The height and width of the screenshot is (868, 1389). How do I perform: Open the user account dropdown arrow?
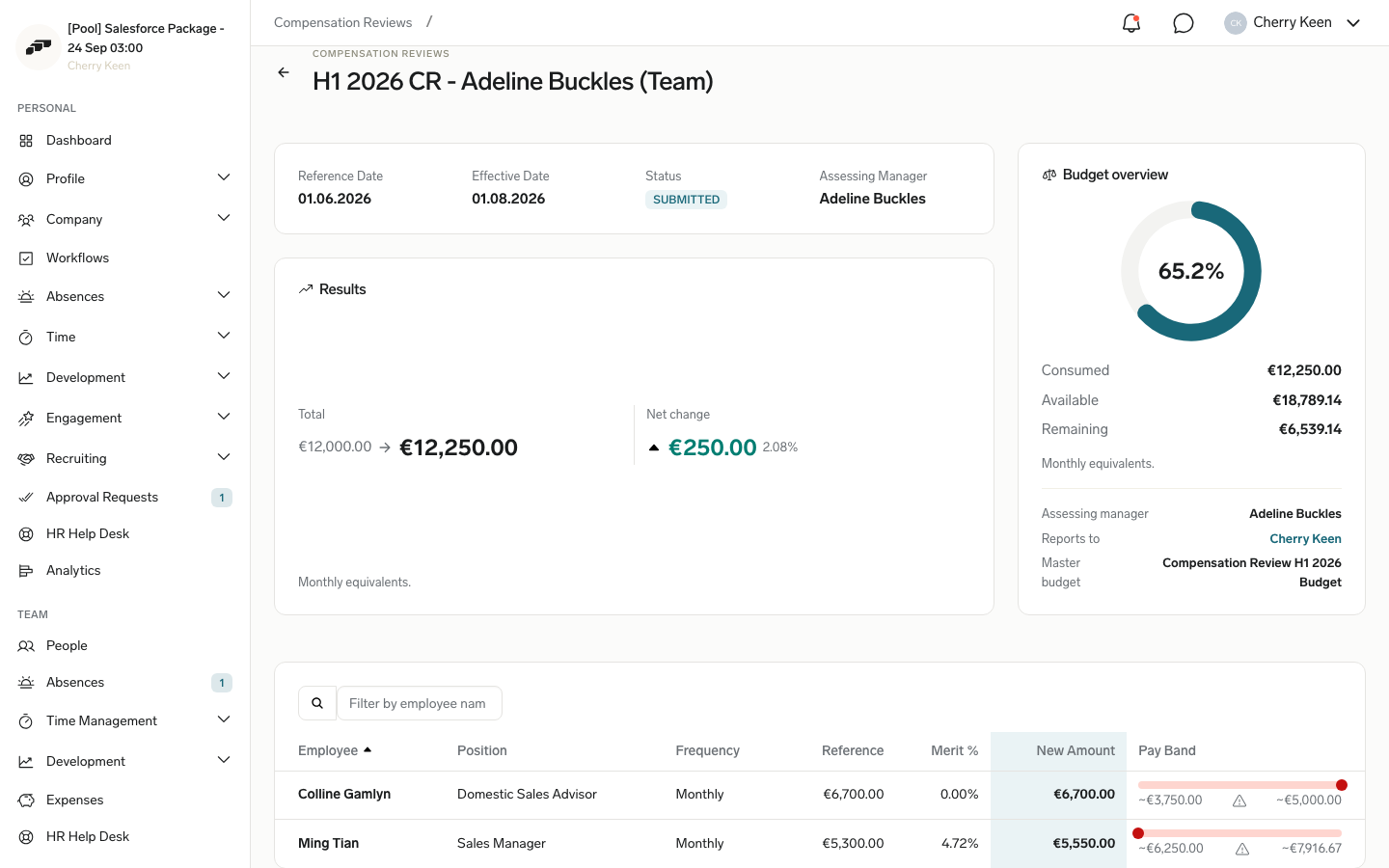[1353, 23]
